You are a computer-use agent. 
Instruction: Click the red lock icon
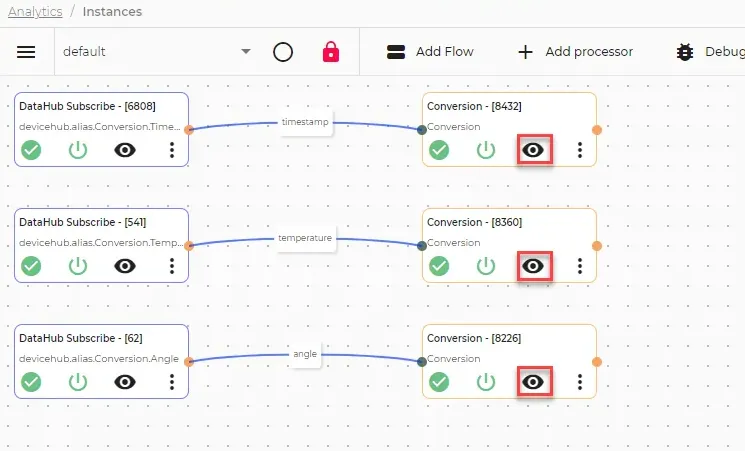[x=331, y=51]
